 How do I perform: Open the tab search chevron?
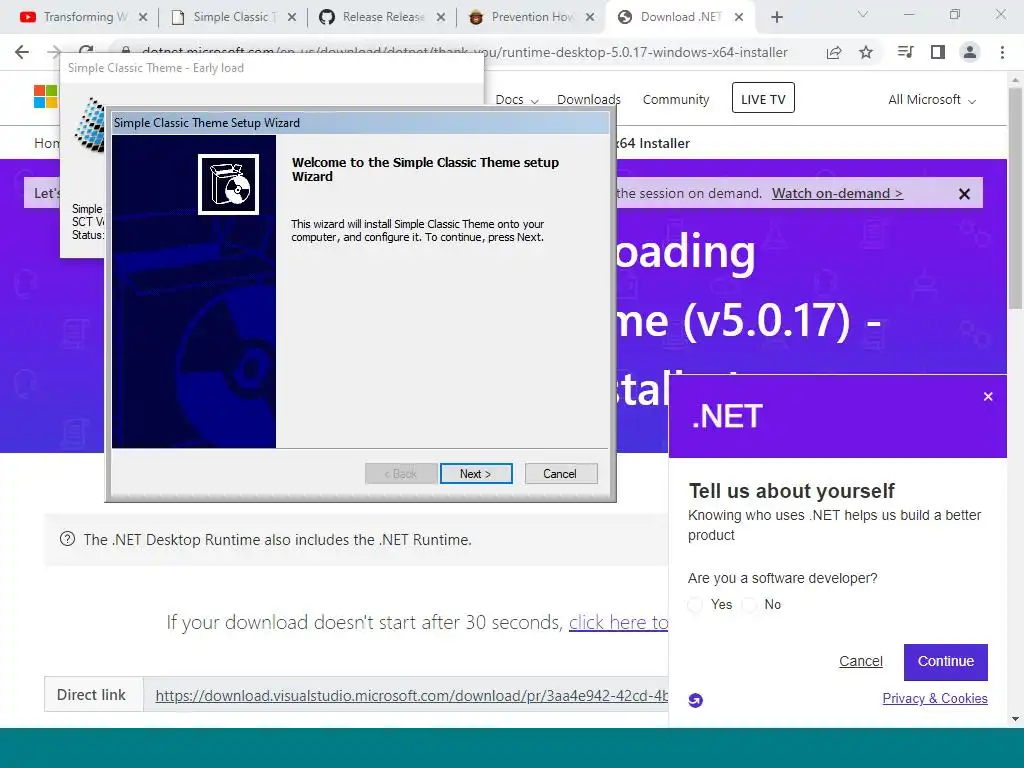point(863,14)
